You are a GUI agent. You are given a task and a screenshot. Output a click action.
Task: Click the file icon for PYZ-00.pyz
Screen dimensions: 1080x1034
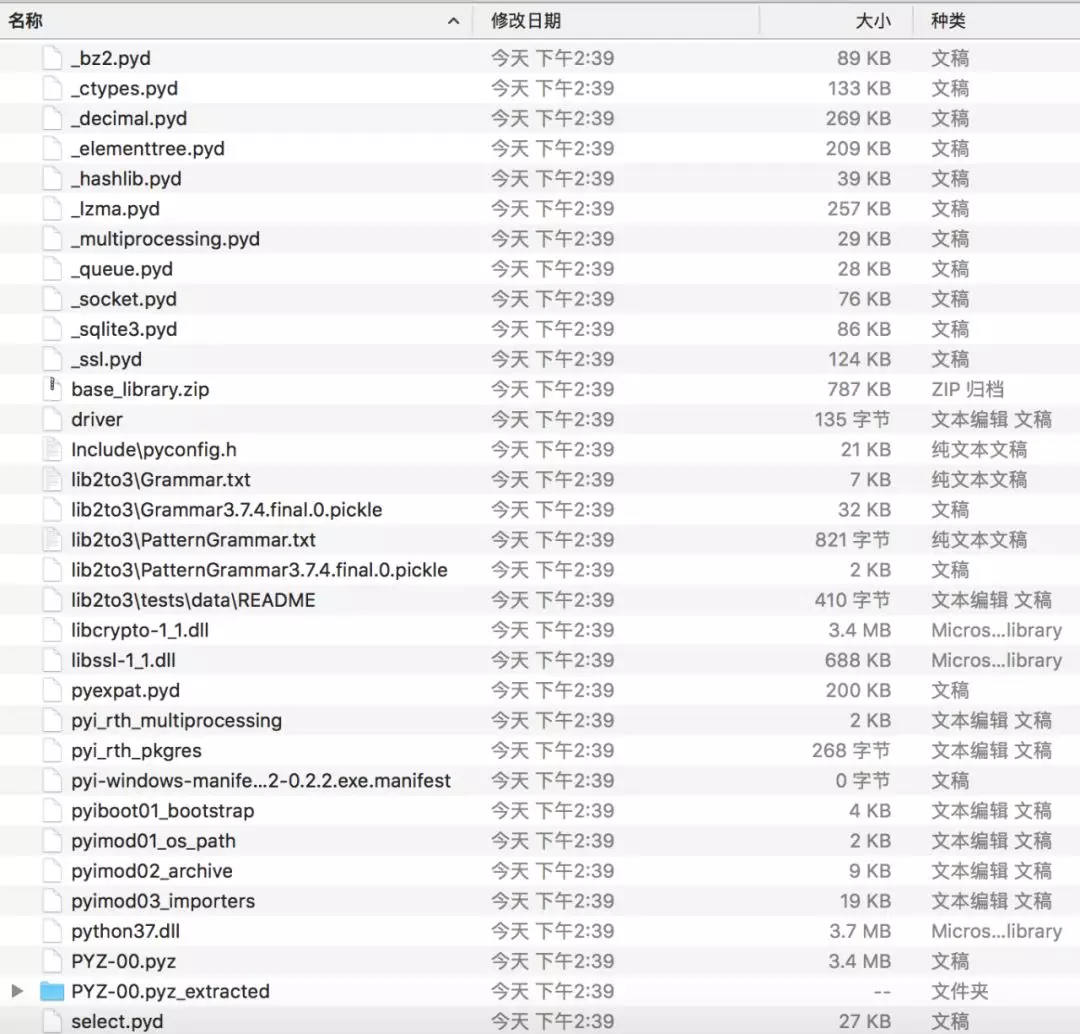point(50,961)
